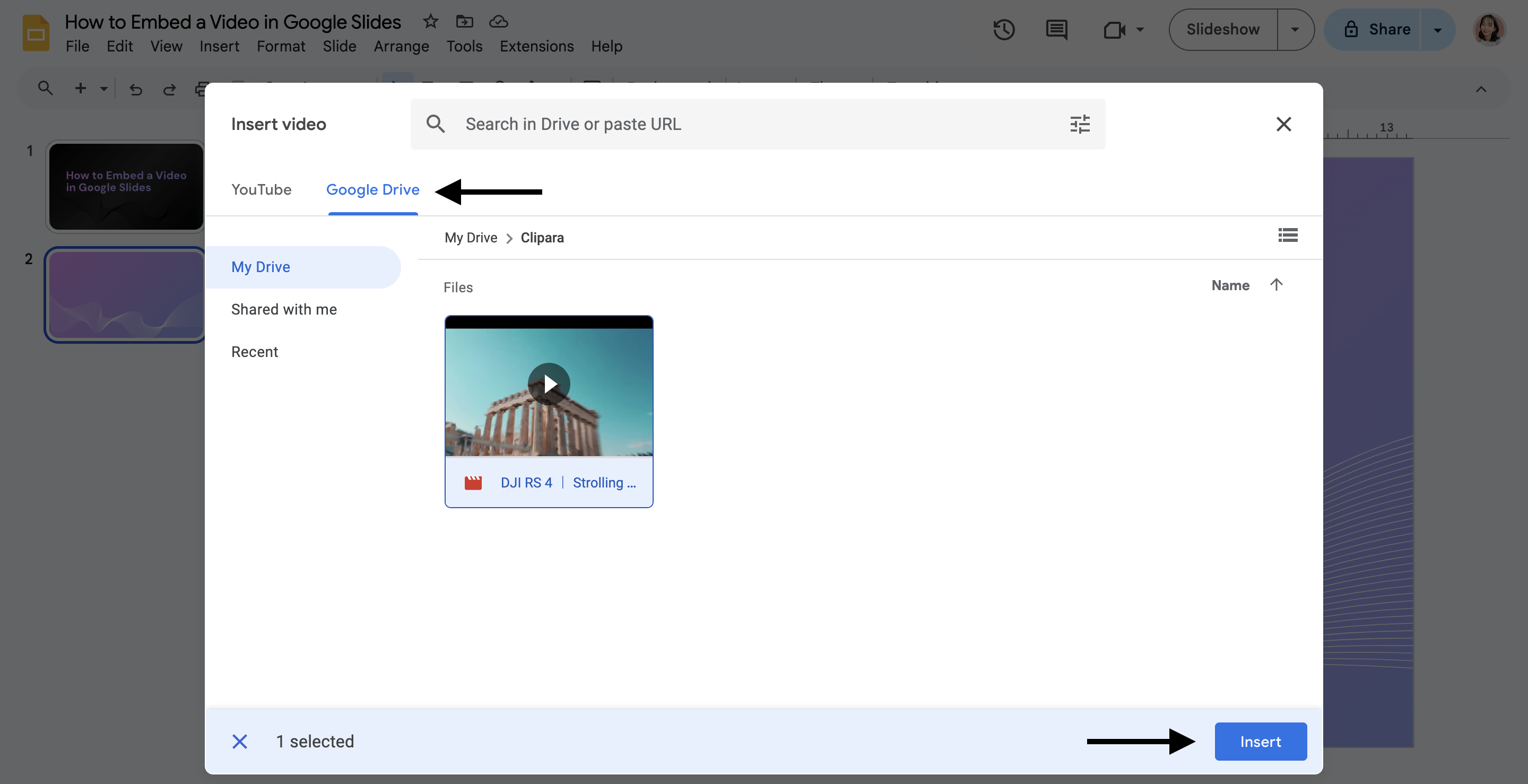1528x784 pixels.
Task: Click My Drive breadcrumb link
Action: (471, 238)
